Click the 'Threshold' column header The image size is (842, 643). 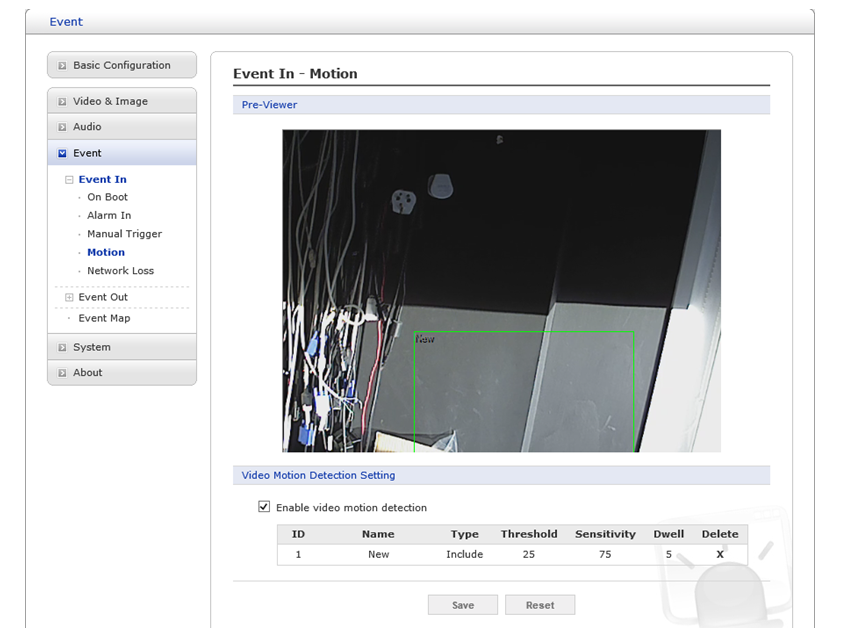click(529, 534)
